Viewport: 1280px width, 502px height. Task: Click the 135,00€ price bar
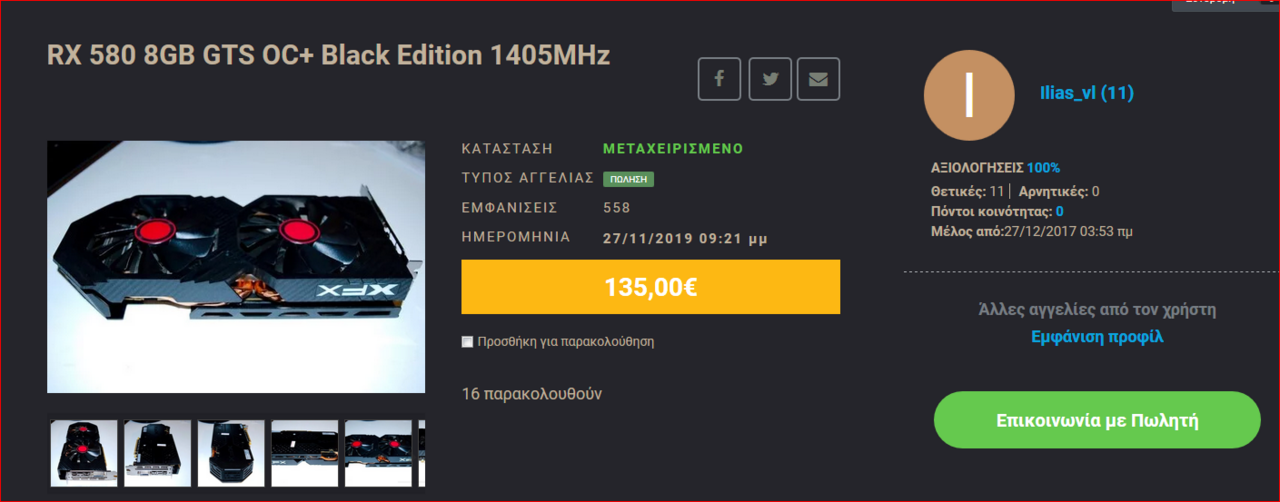(x=650, y=287)
